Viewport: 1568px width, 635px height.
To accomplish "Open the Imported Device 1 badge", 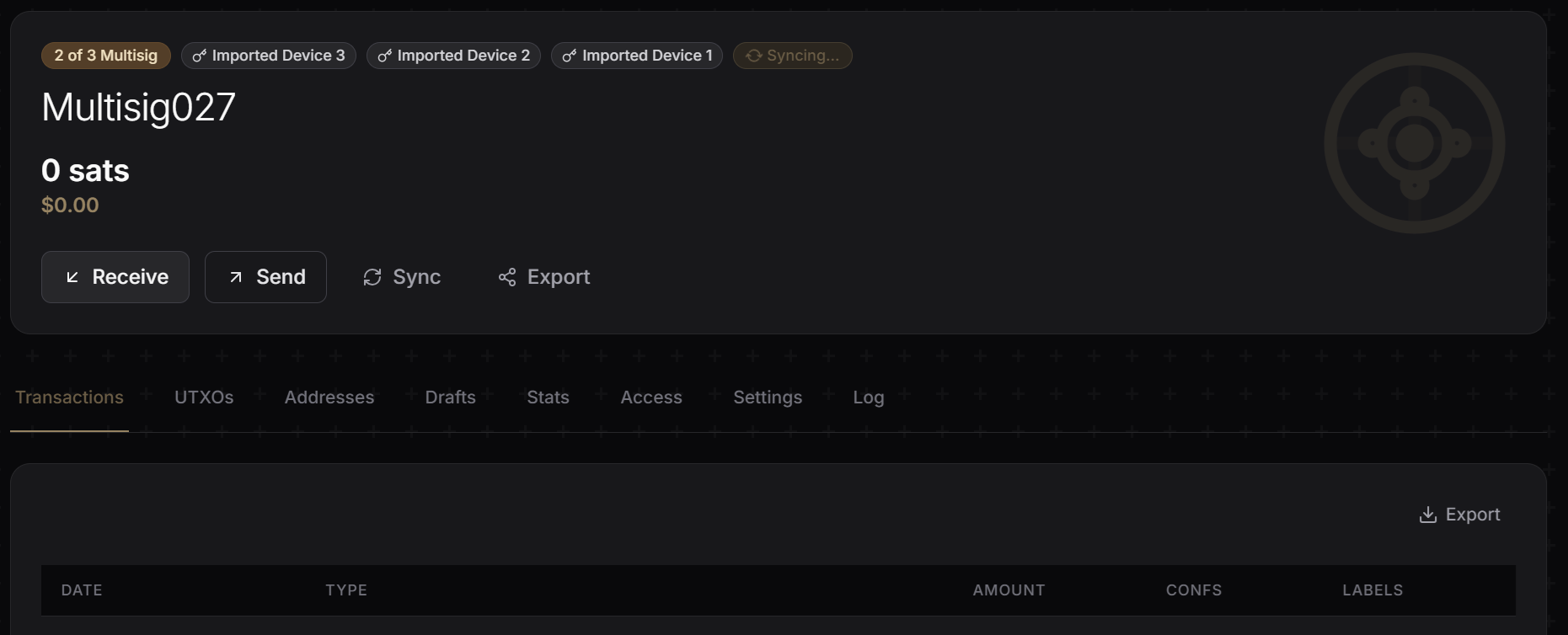I will coord(637,56).
